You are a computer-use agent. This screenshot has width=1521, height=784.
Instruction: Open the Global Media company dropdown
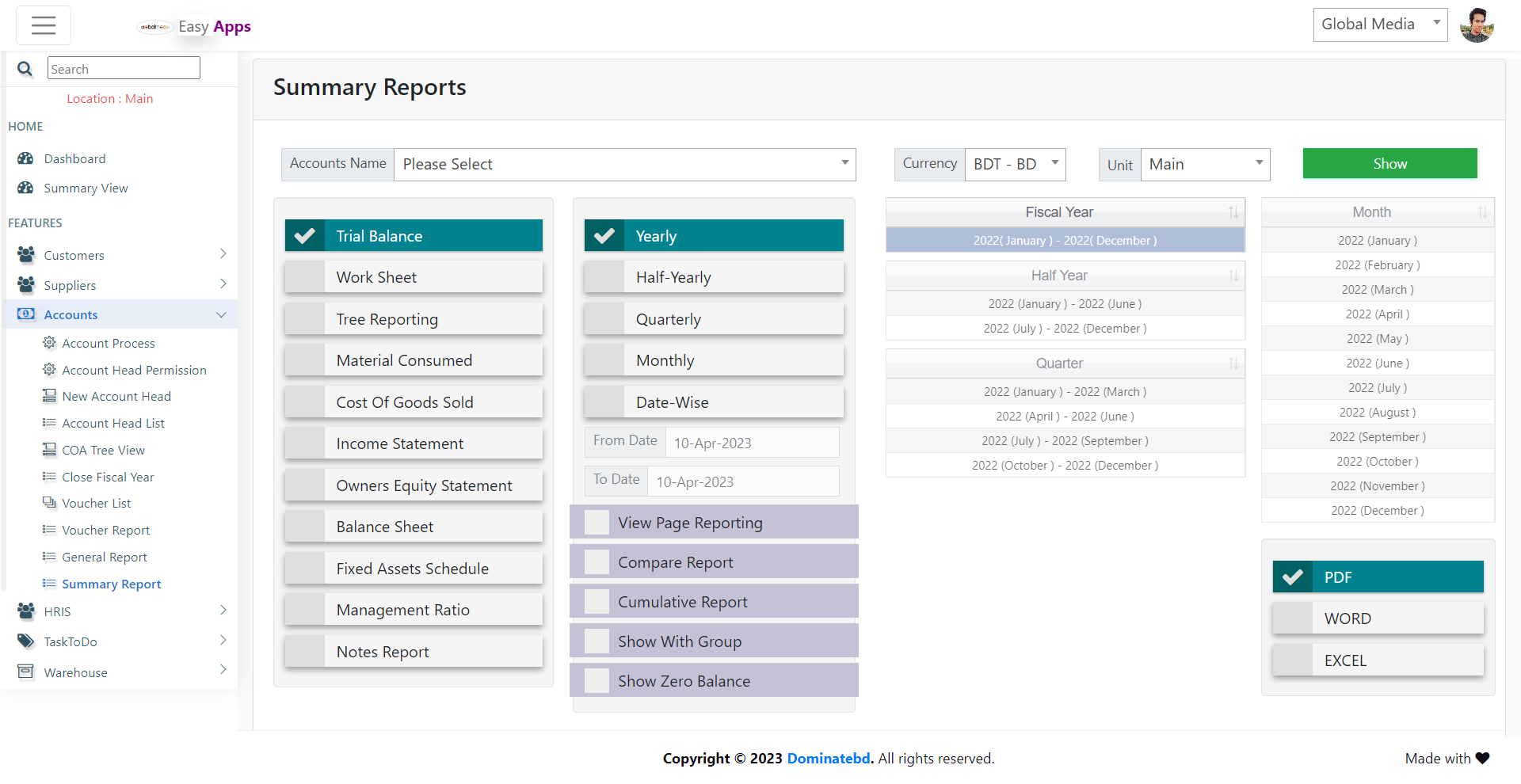pos(1380,25)
